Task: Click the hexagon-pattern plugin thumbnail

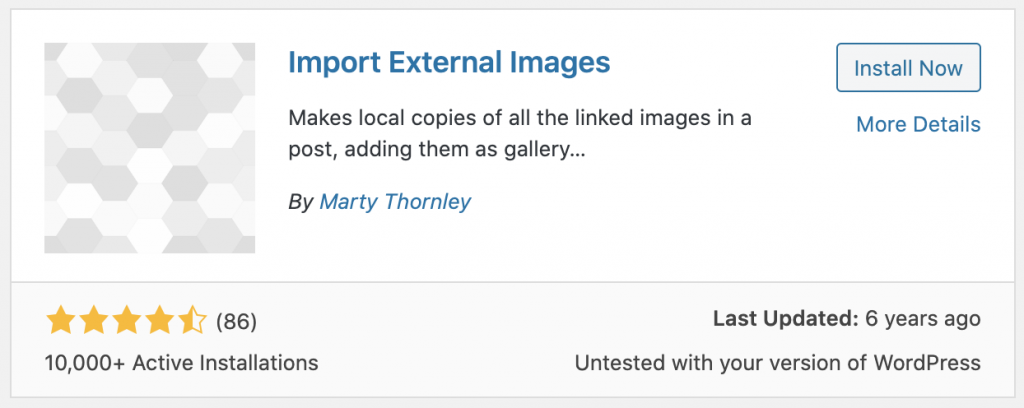Action: tap(150, 148)
